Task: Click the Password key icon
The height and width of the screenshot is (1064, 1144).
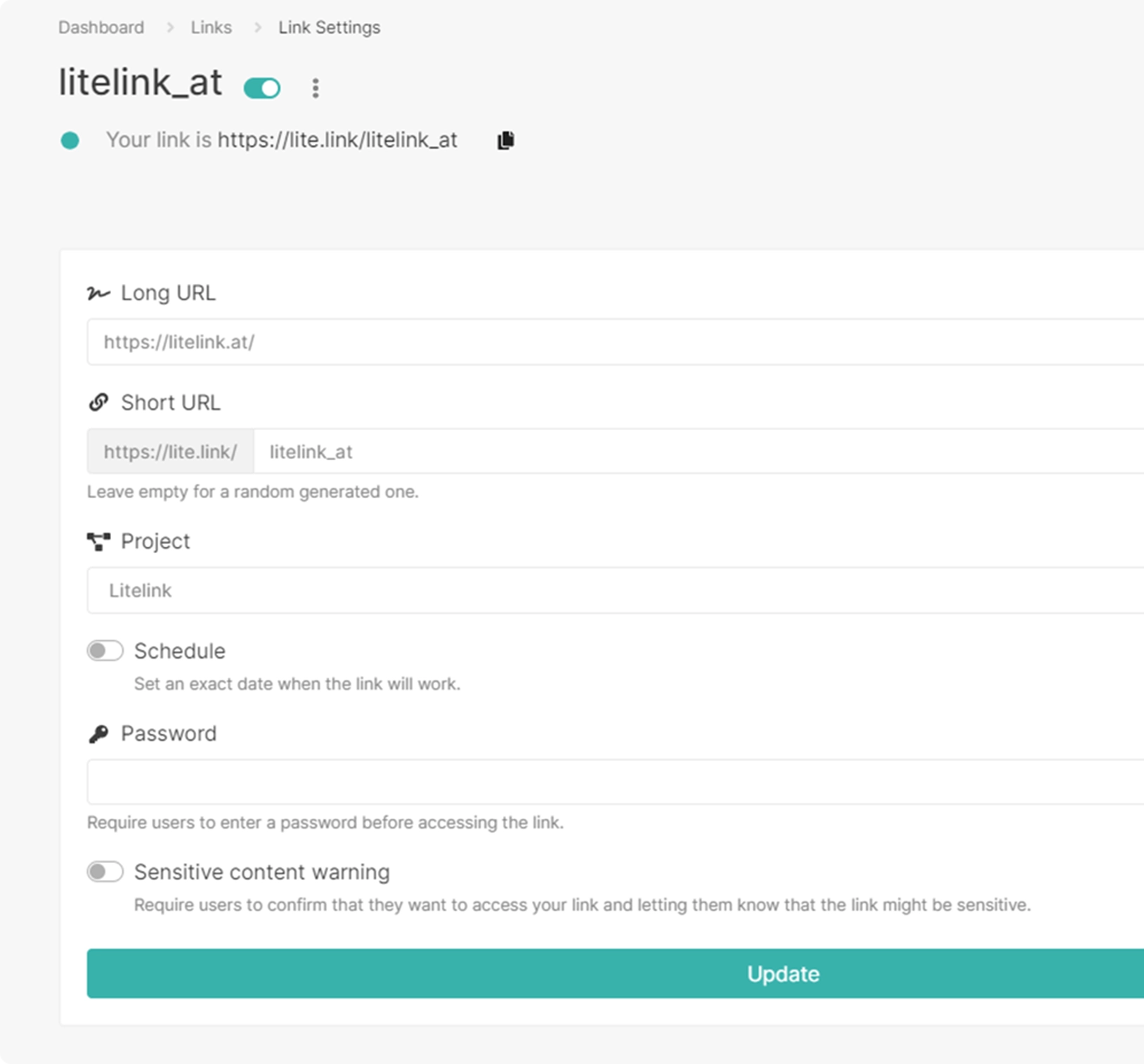Action: [x=98, y=734]
